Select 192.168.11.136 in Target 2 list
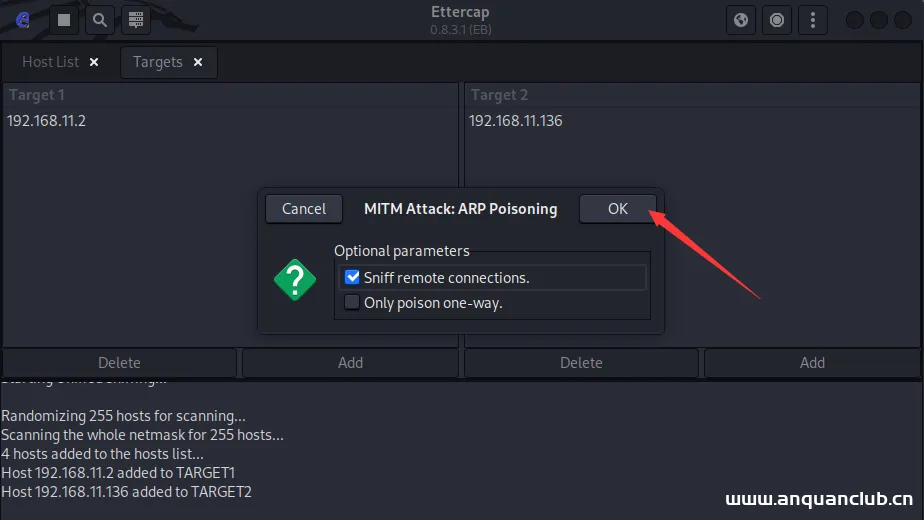The image size is (924, 520). [x=515, y=121]
